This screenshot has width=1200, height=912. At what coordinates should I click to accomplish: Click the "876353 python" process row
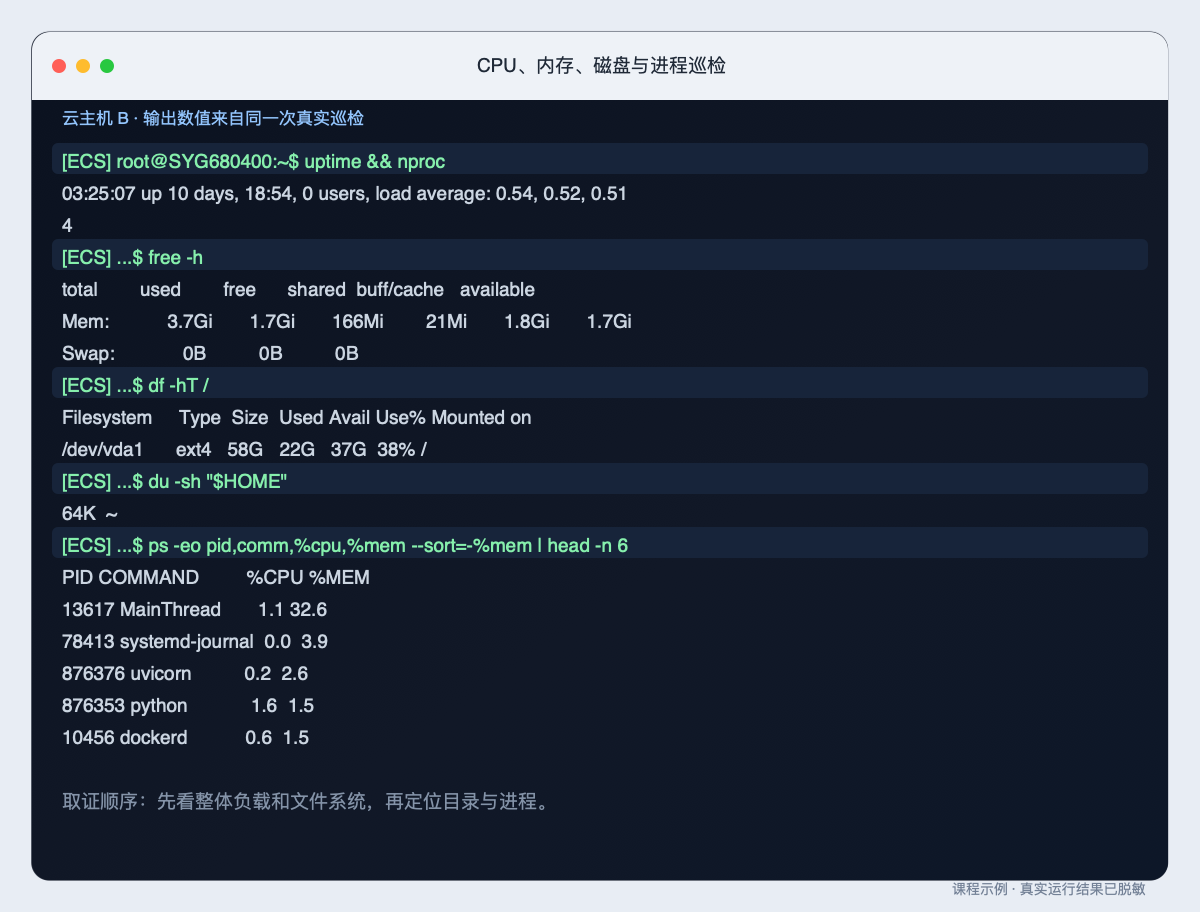click(x=188, y=705)
